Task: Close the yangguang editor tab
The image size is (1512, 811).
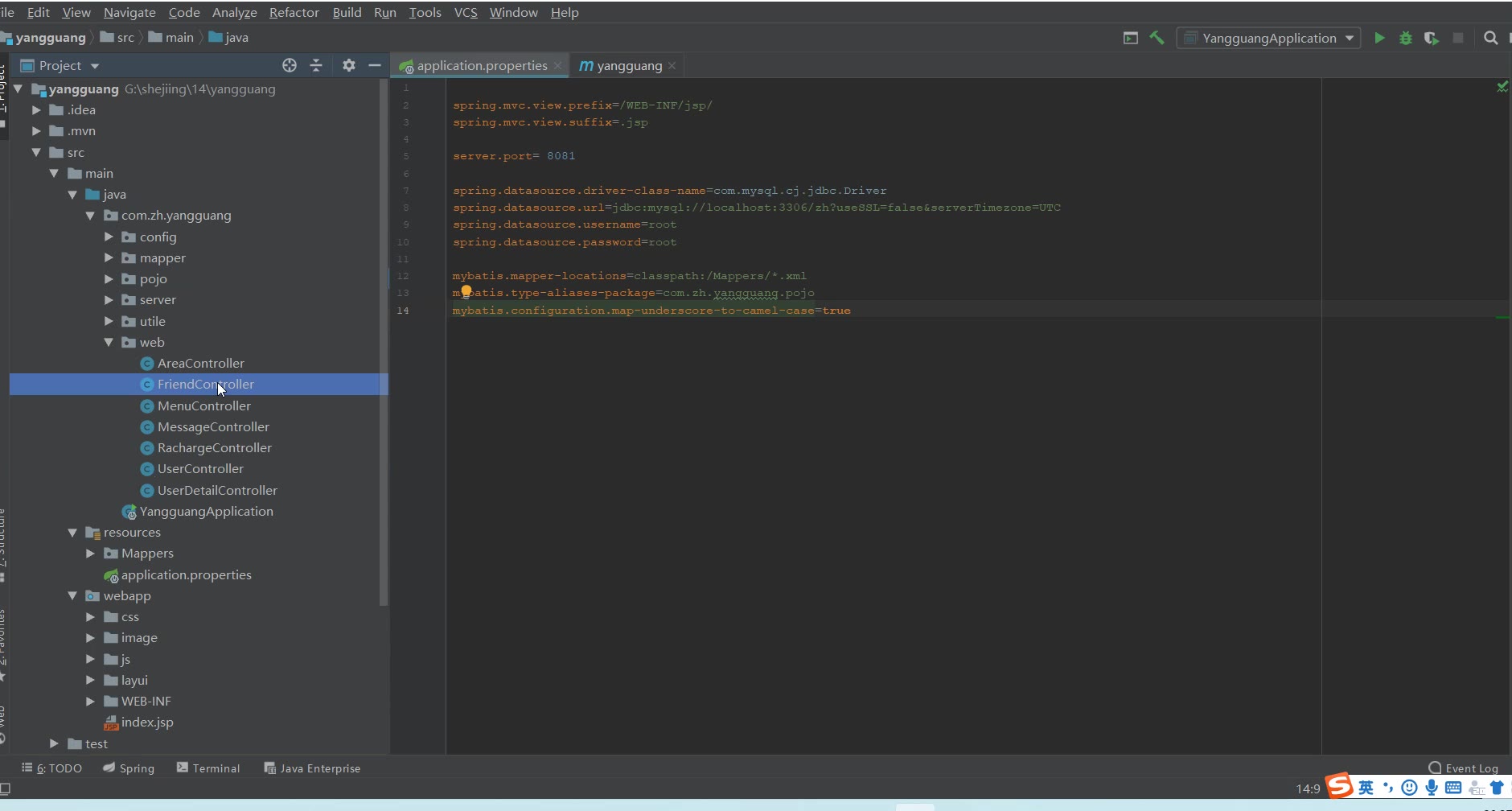Action: 672,66
